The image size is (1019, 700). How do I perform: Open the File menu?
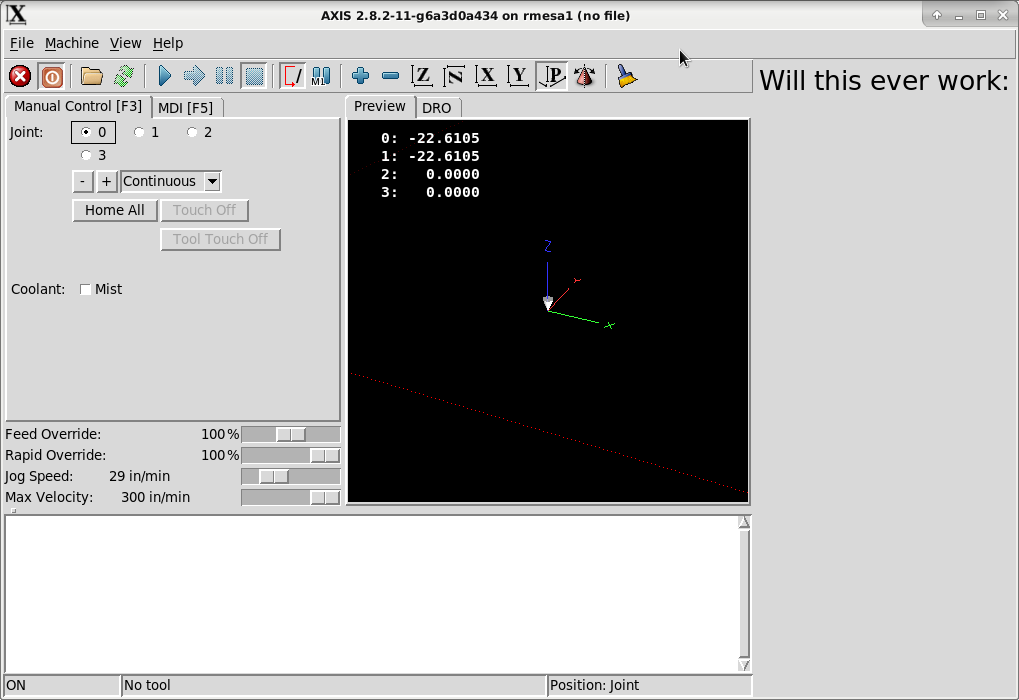click(x=21, y=44)
